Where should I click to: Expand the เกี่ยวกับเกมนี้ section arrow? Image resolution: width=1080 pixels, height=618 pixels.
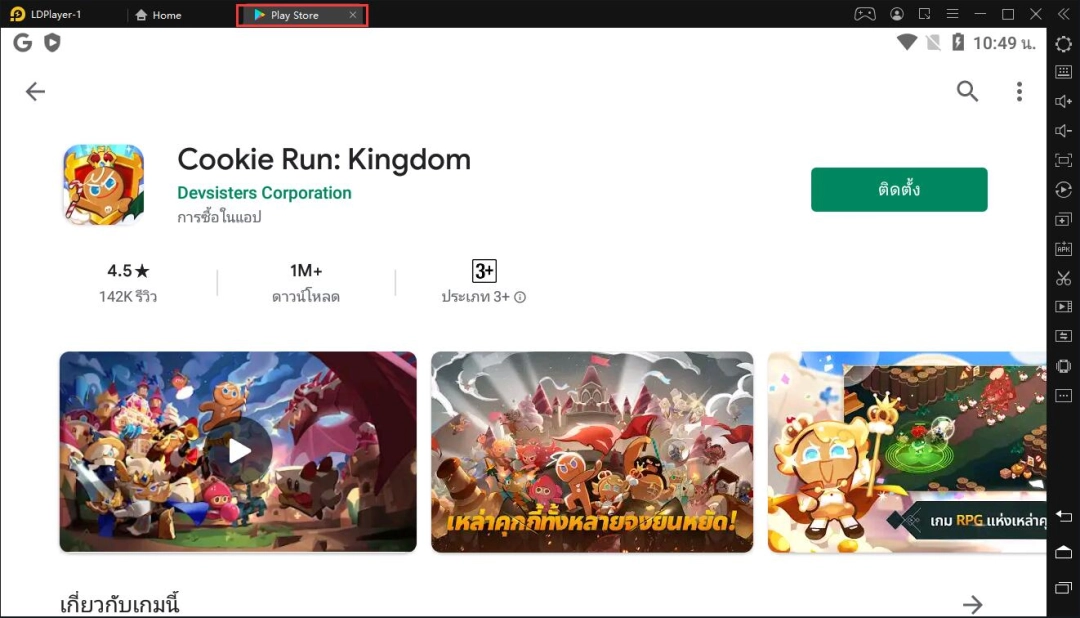[x=973, y=604]
